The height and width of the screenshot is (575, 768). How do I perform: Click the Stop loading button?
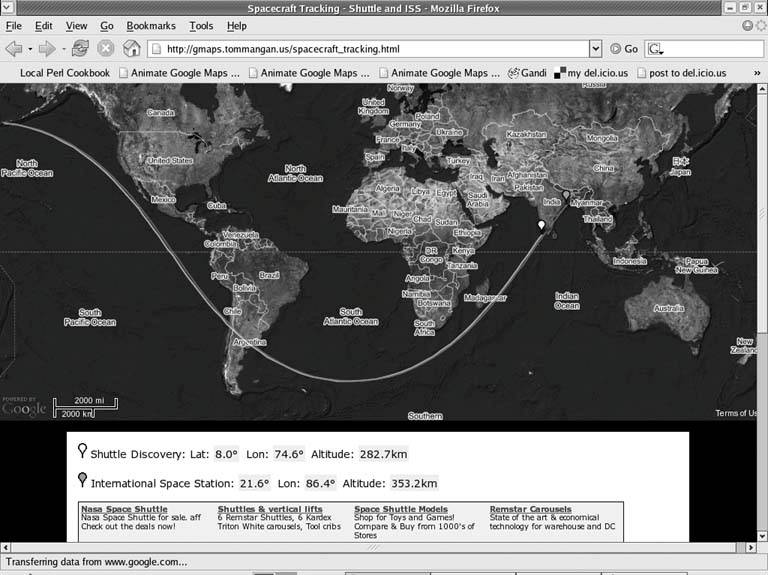tap(105, 48)
